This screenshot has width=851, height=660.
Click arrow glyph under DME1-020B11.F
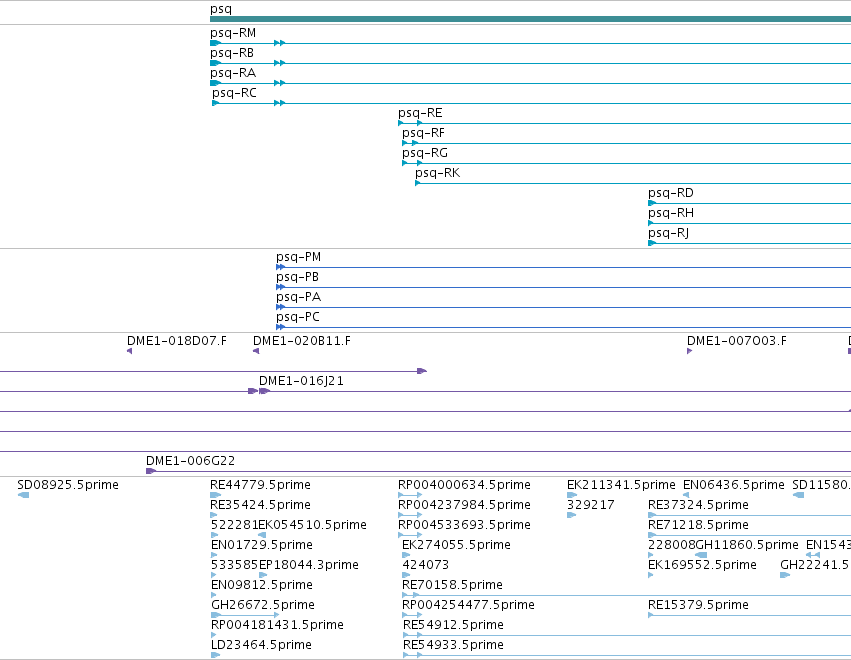(x=256, y=351)
